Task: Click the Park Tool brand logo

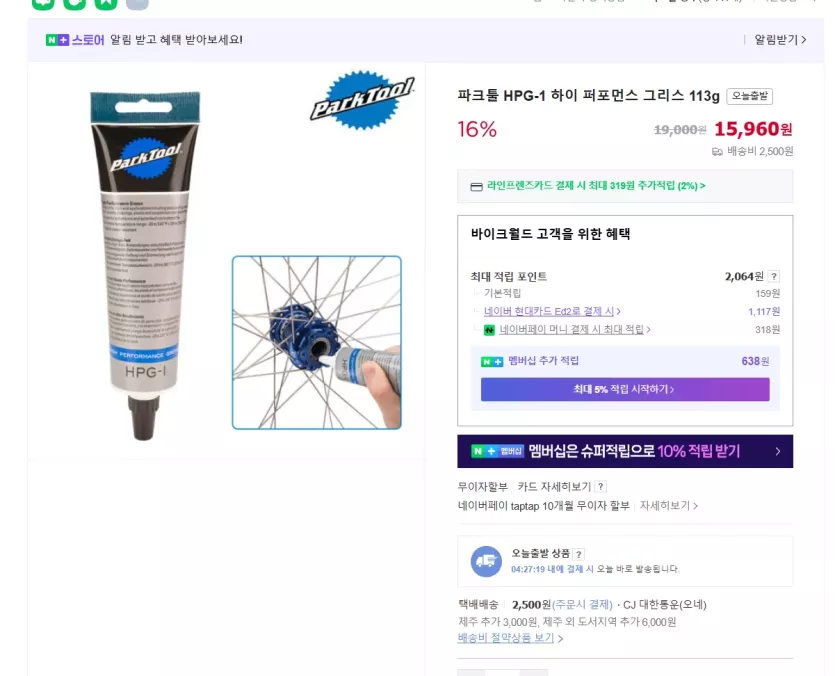Action: click(x=362, y=100)
